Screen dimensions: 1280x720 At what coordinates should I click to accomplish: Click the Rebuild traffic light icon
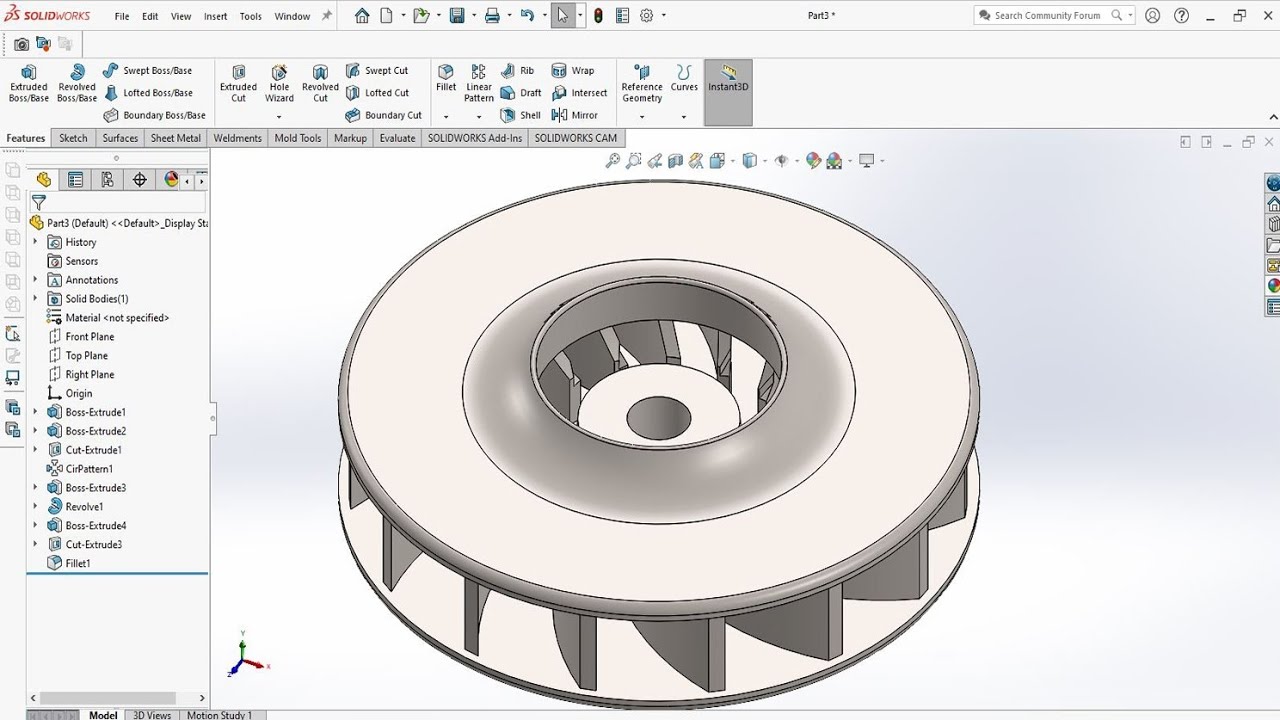[598, 15]
